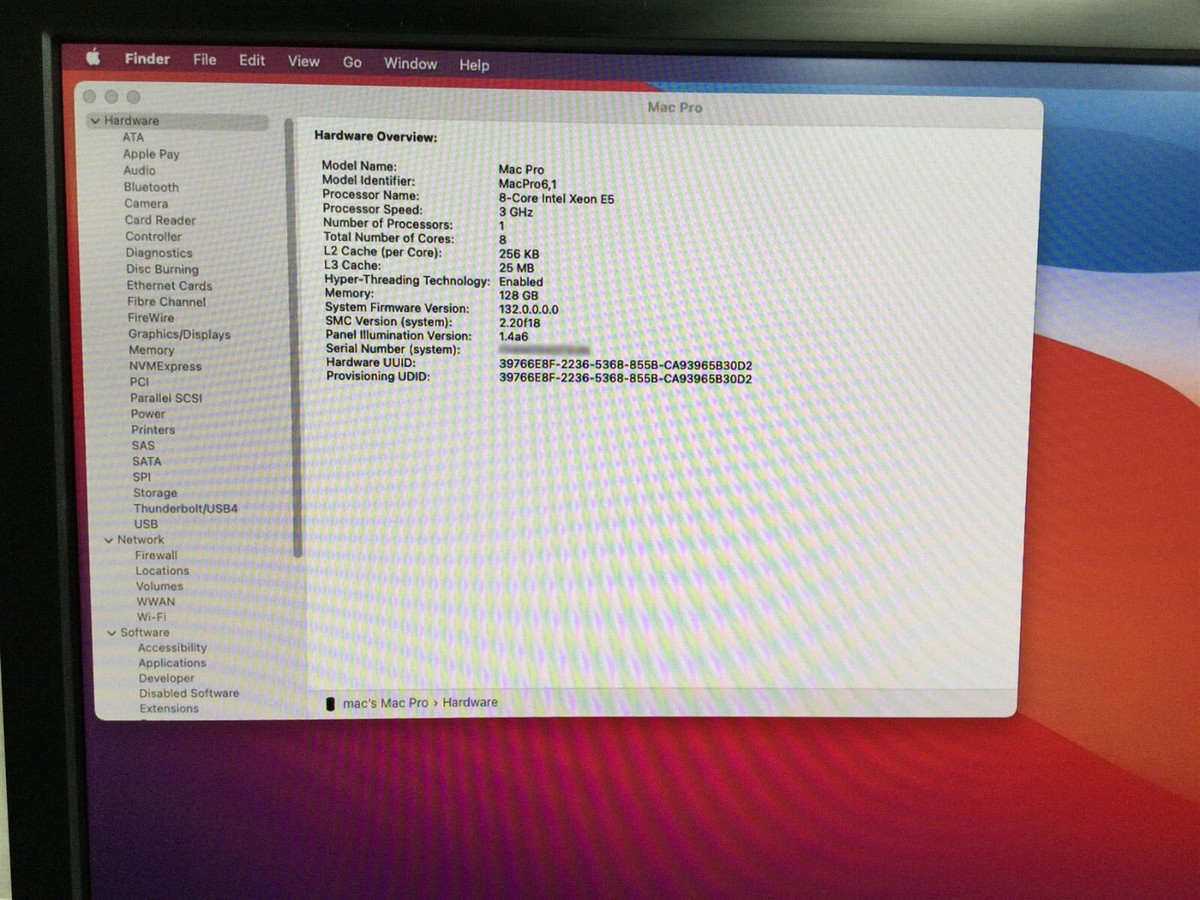Select Thunderbolt/USB4 in the sidebar
1200x900 pixels.
click(186, 508)
